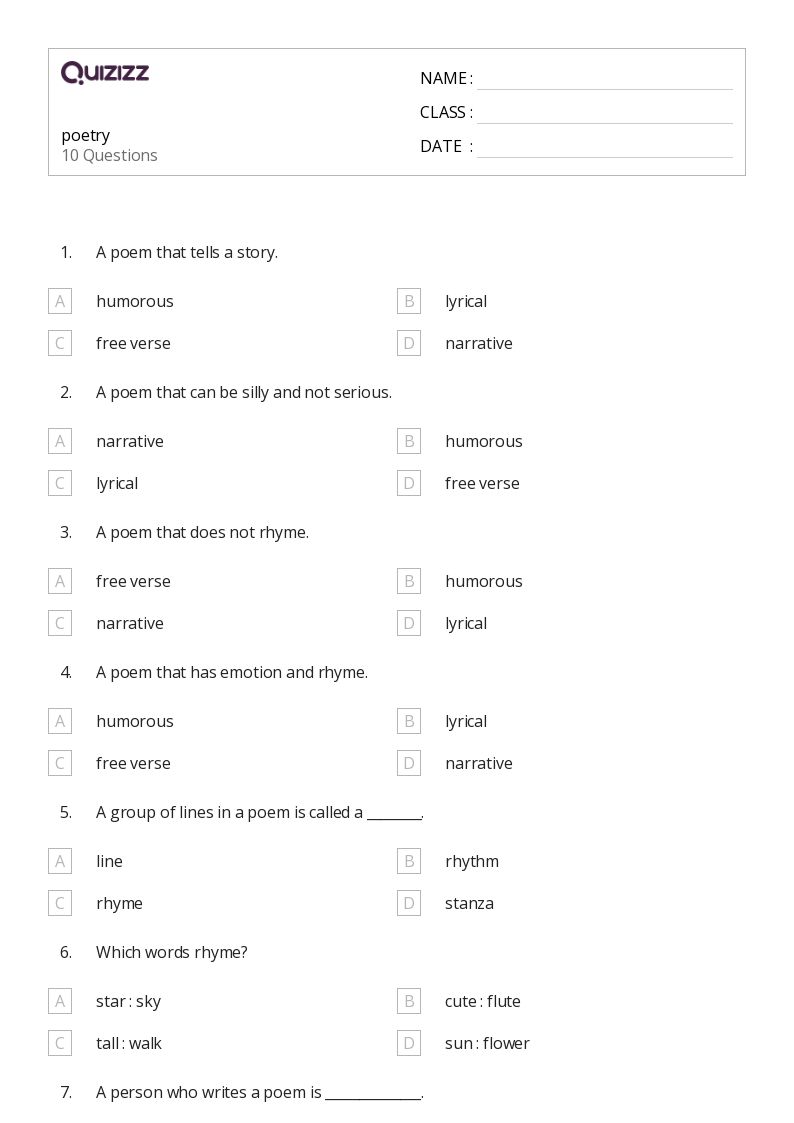
Task: Click the DATE input line
Action: tap(605, 148)
